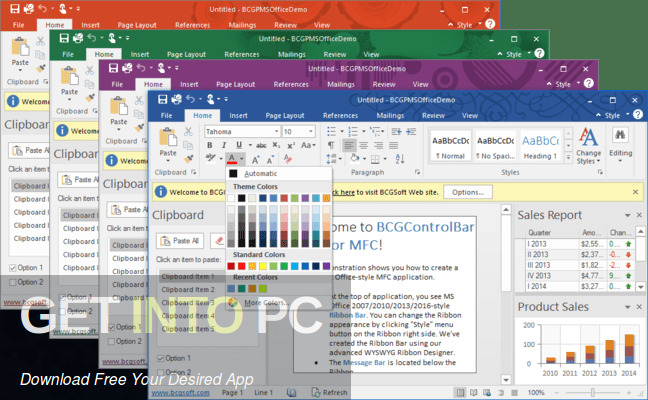
Task: Switch to Insert tab in blue window
Action: click(x=238, y=116)
